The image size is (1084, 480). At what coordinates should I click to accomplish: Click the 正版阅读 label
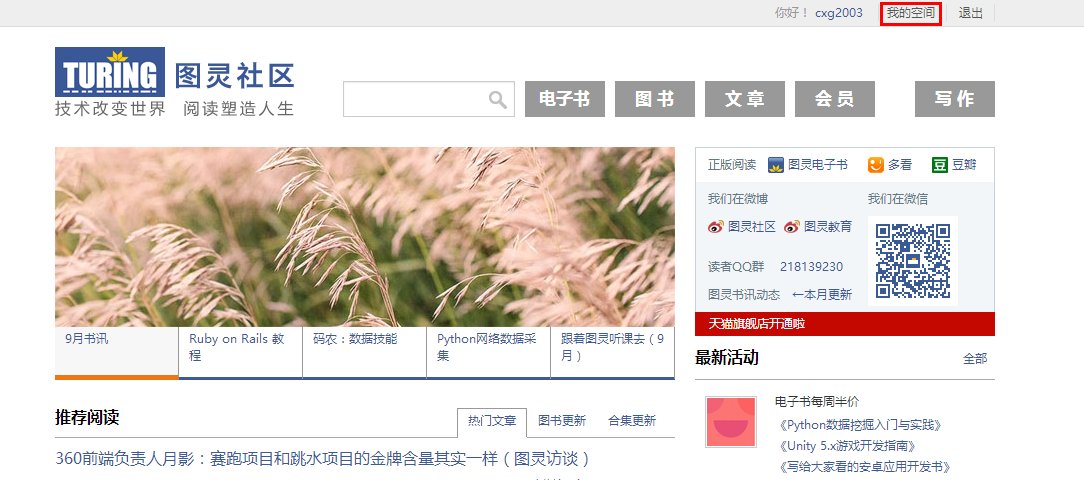point(732,165)
